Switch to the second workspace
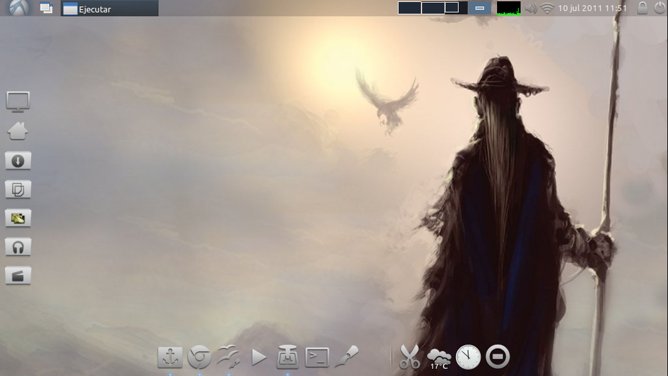The width and height of the screenshot is (668, 376). [433, 8]
